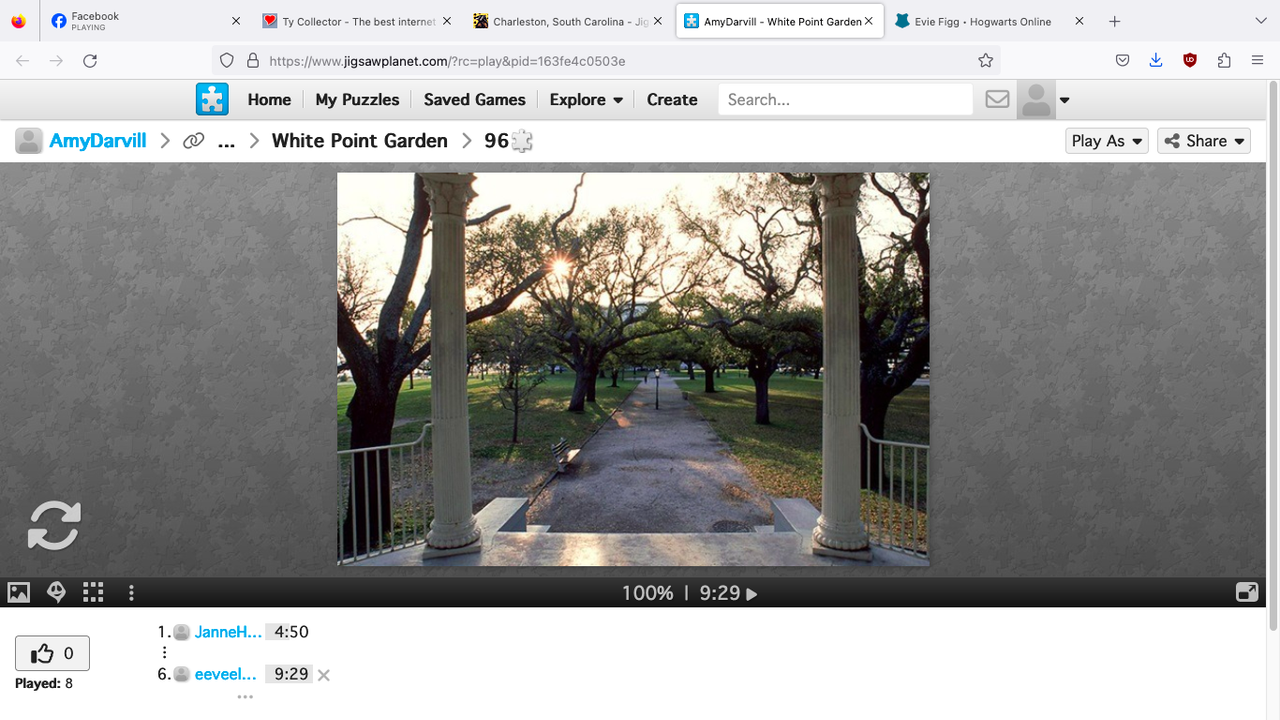Open the background image preview icon
Viewport: 1280px width, 720px height.
(x=18, y=592)
